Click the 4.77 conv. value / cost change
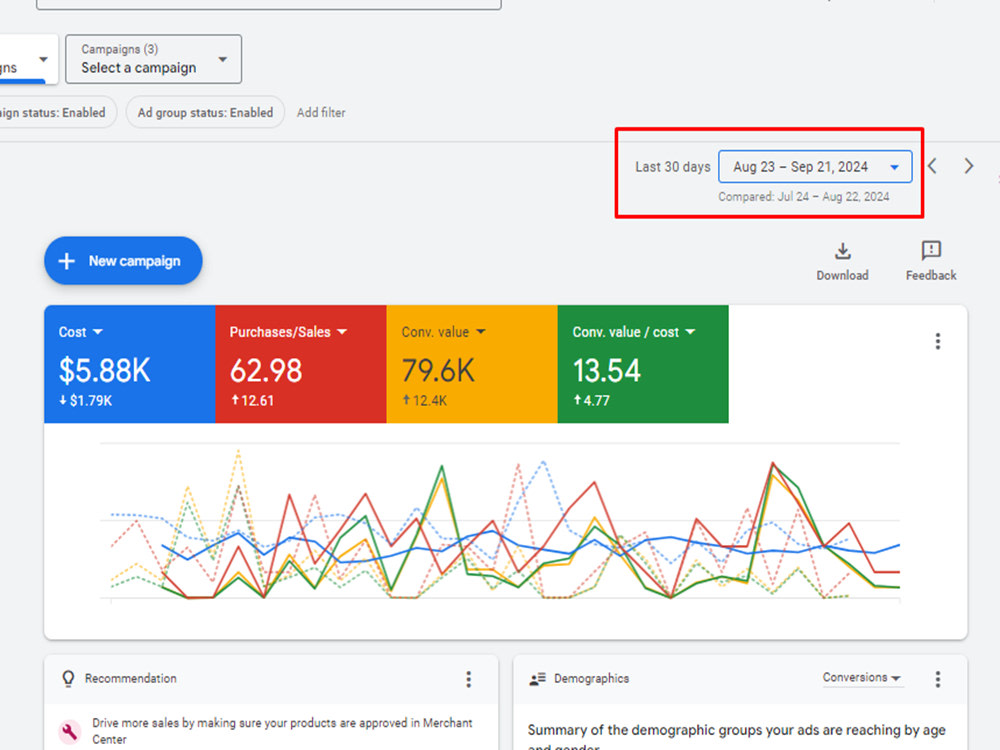This screenshot has height=750, width=1000. click(x=591, y=401)
